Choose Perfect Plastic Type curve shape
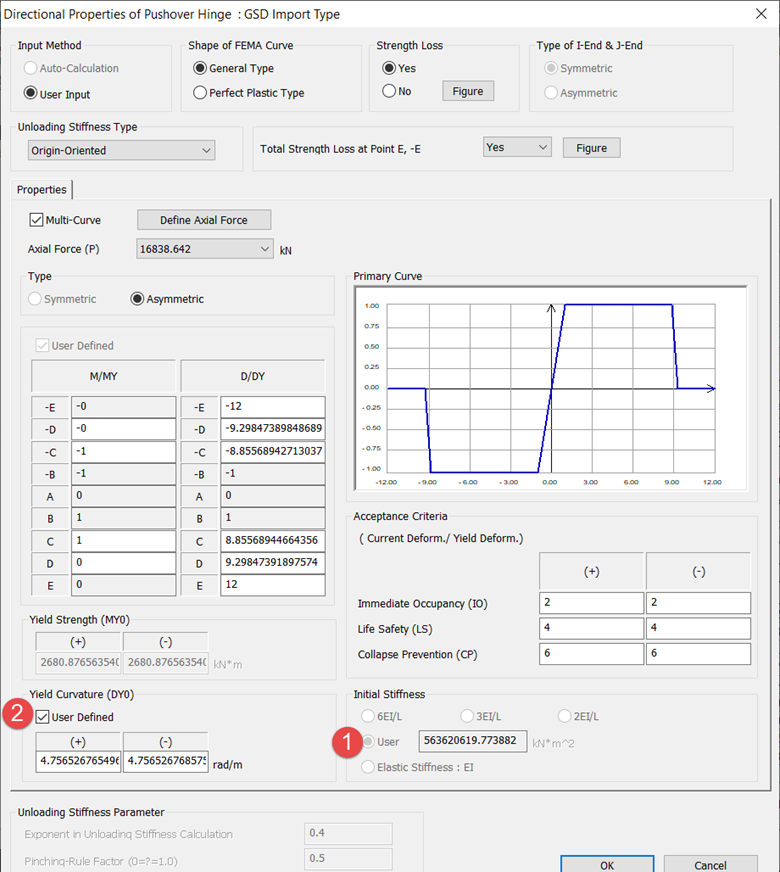 [x=201, y=93]
